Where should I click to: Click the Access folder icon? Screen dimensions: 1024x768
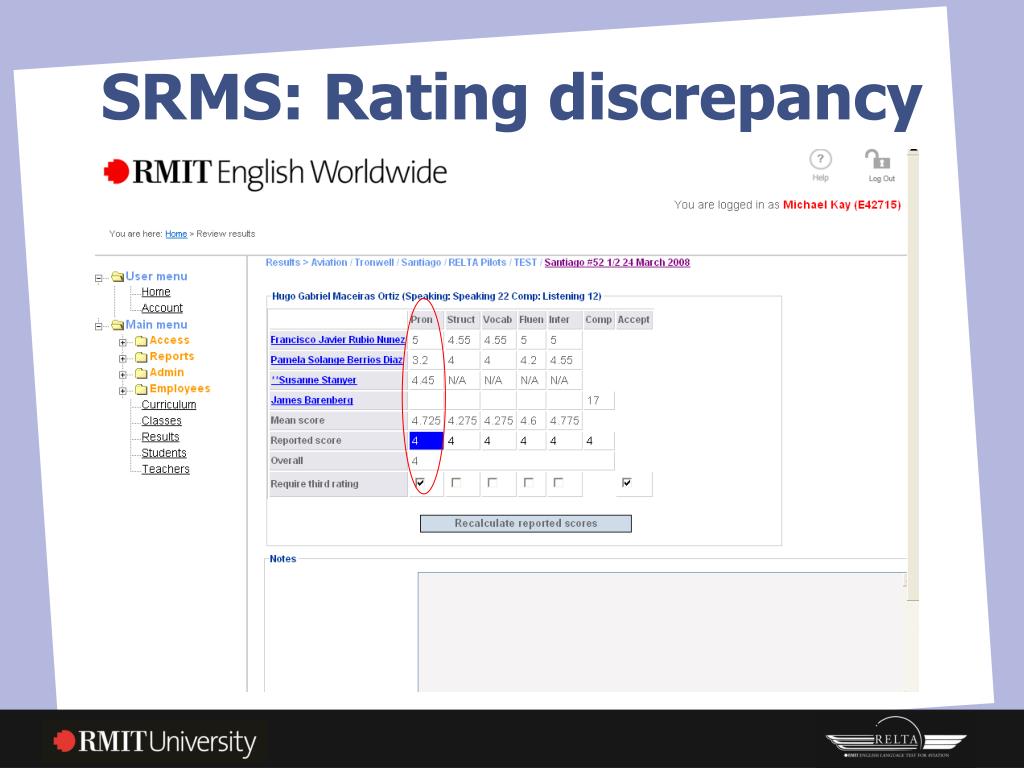pos(141,341)
